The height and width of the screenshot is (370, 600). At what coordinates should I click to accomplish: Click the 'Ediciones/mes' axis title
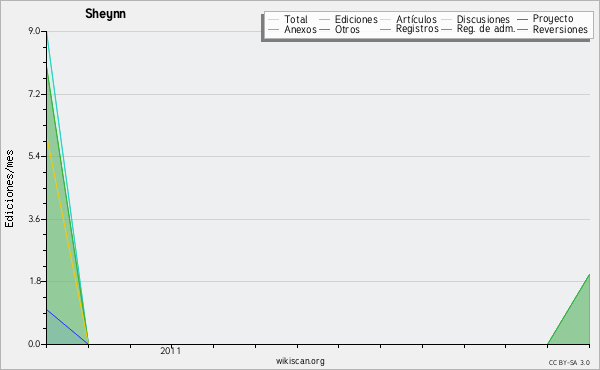(x=10, y=189)
